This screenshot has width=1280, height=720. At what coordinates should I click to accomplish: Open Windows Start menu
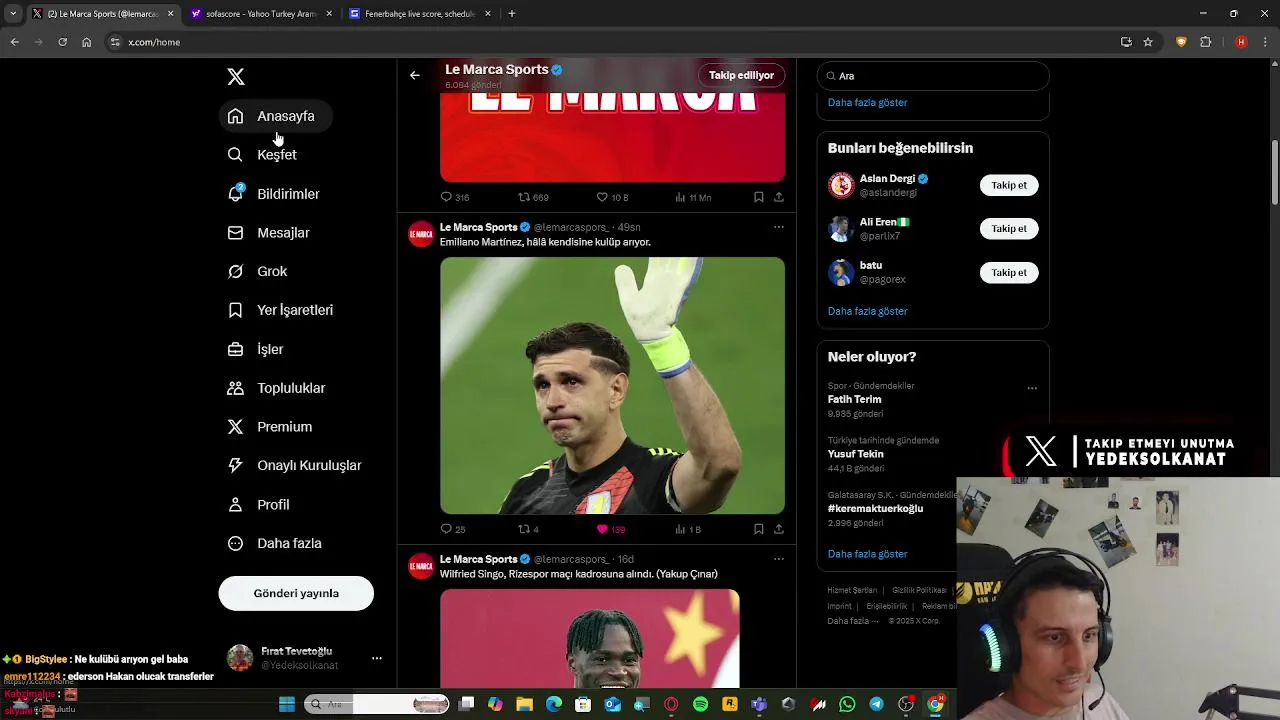[287, 705]
